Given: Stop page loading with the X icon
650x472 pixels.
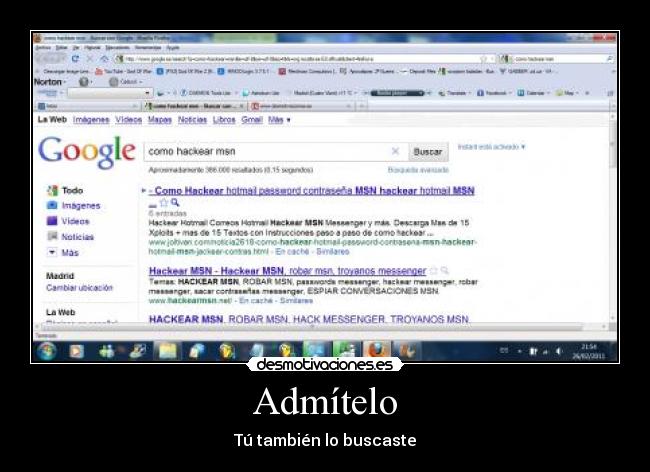Looking at the screenshot, I should [x=89, y=58].
